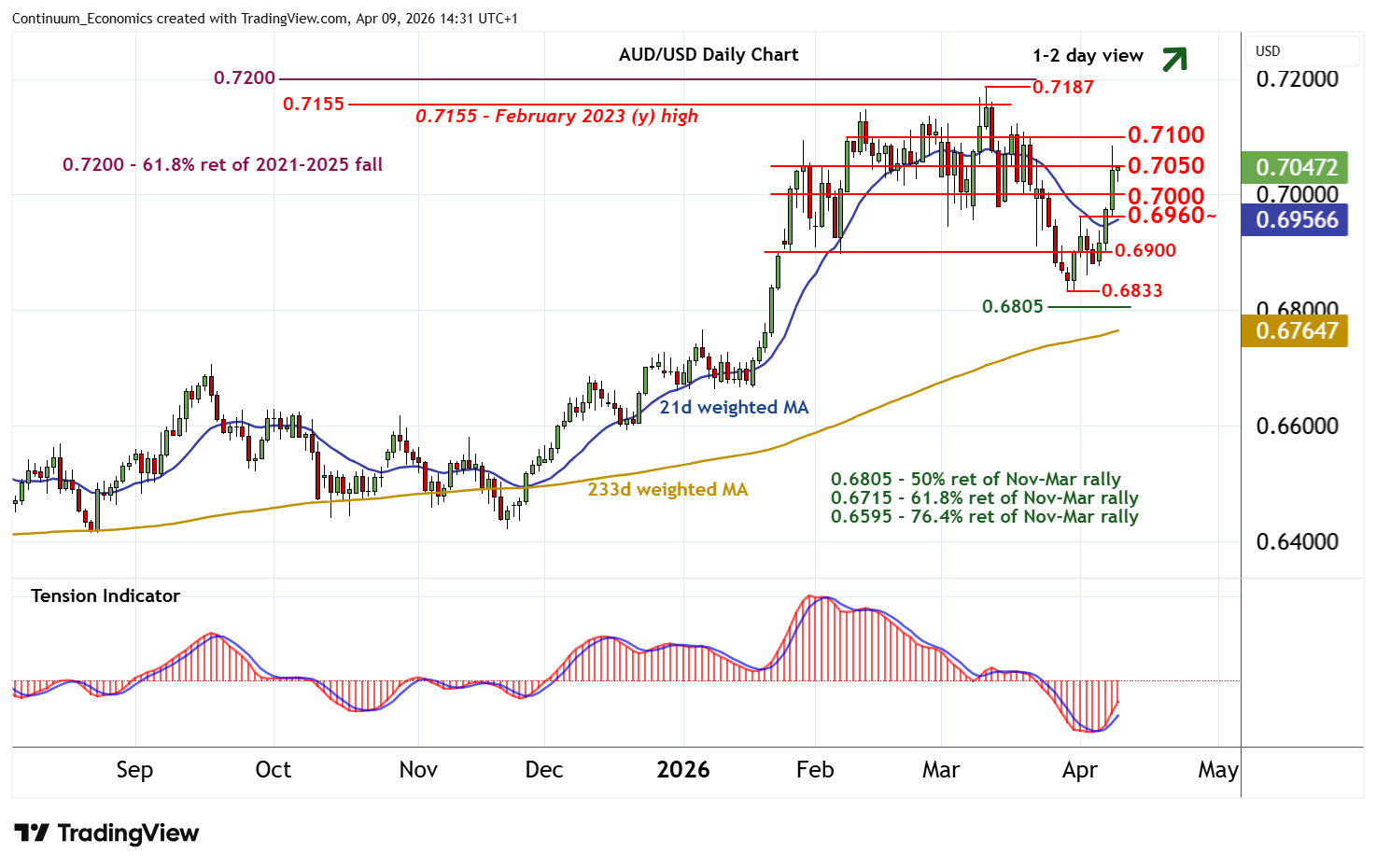Click the green upward trend arrow icon

(x=1174, y=59)
